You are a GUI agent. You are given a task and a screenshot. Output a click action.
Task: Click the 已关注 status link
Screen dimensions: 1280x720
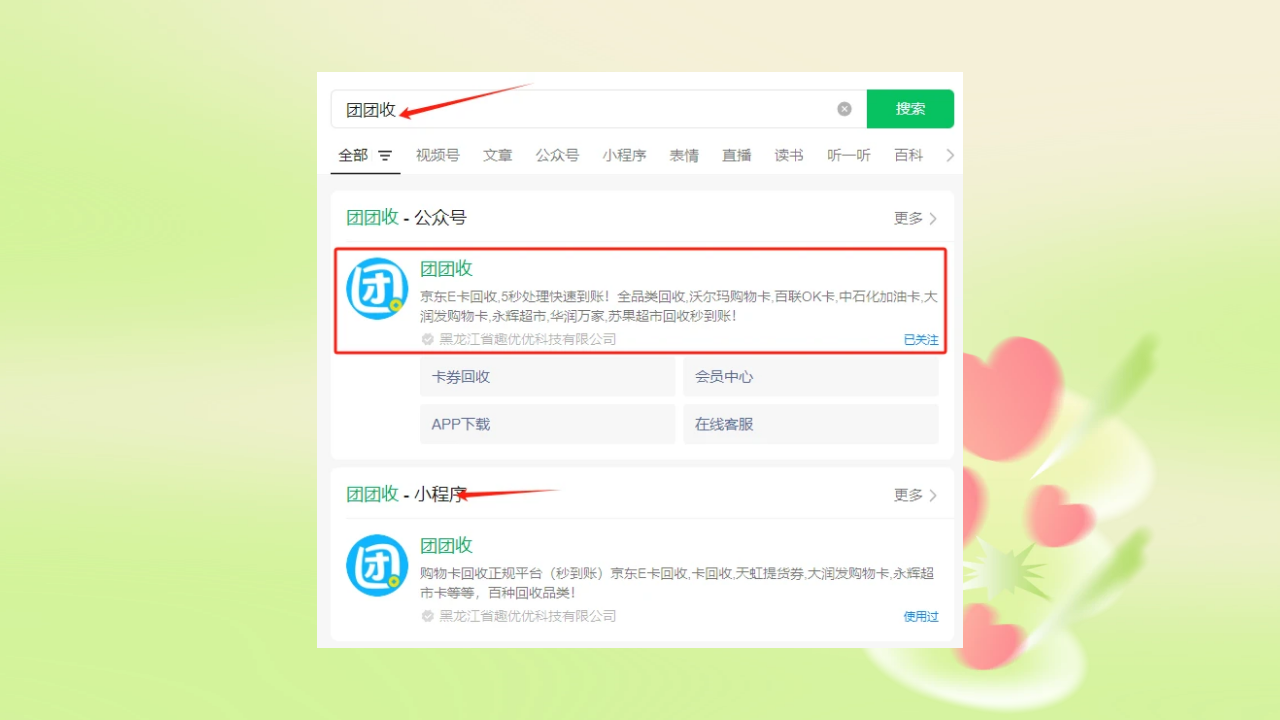pyautogui.click(x=921, y=340)
